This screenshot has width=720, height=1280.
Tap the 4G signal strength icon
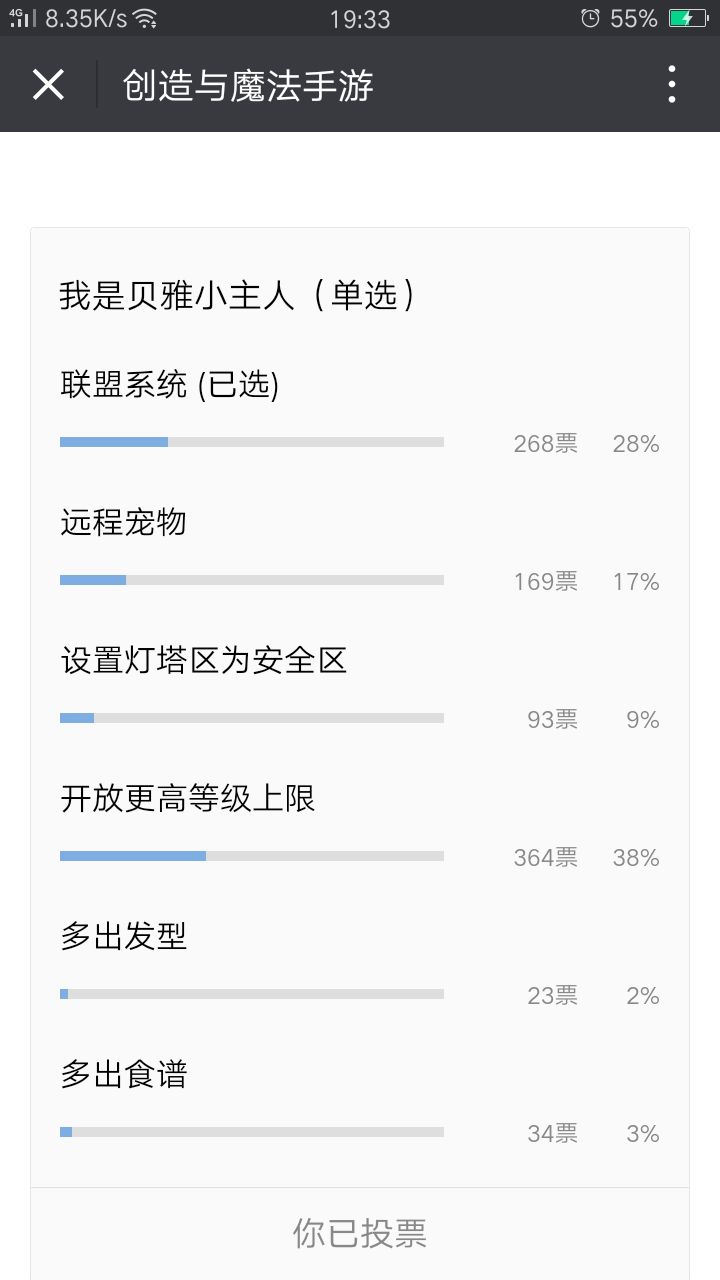(x=22, y=18)
